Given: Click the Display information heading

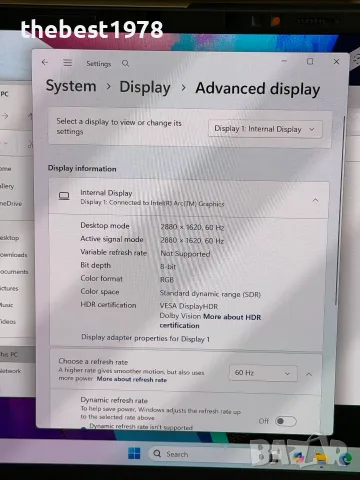Looking at the screenshot, I should [82, 168].
